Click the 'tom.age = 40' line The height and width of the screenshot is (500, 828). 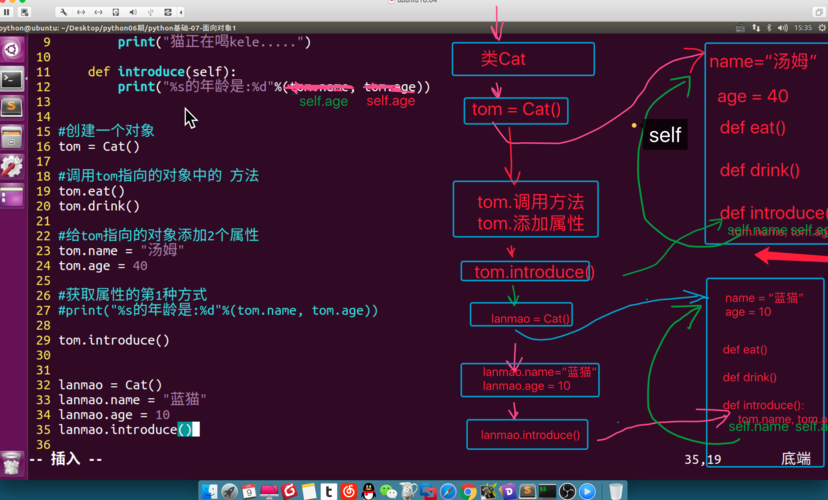click(102, 266)
